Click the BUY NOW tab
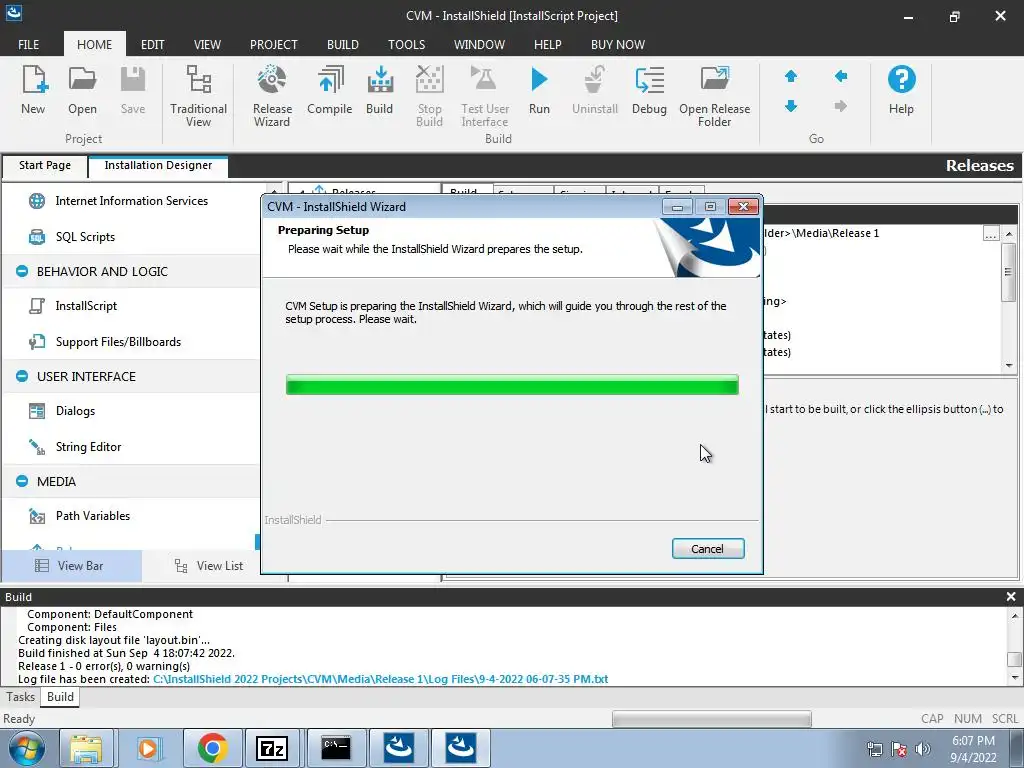The height and width of the screenshot is (768, 1024). tap(618, 44)
